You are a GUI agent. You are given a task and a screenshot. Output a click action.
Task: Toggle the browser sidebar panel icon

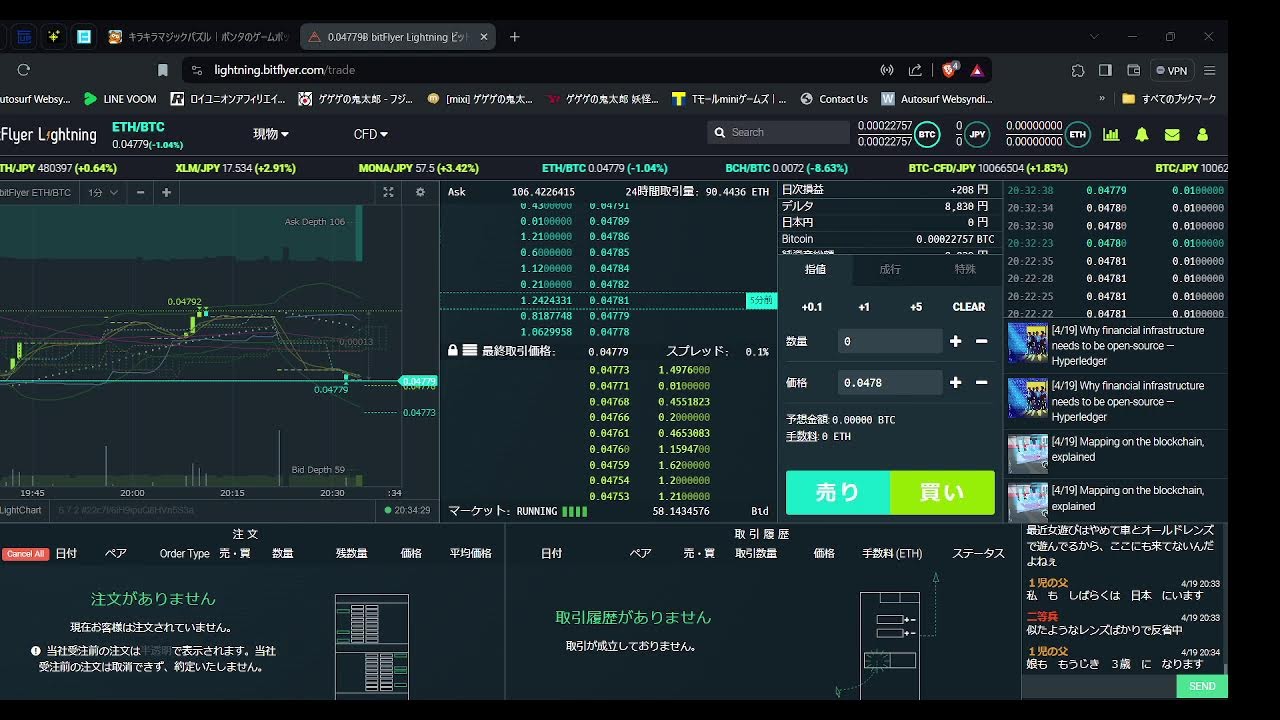pyautogui.click(x=1105, y=70)
